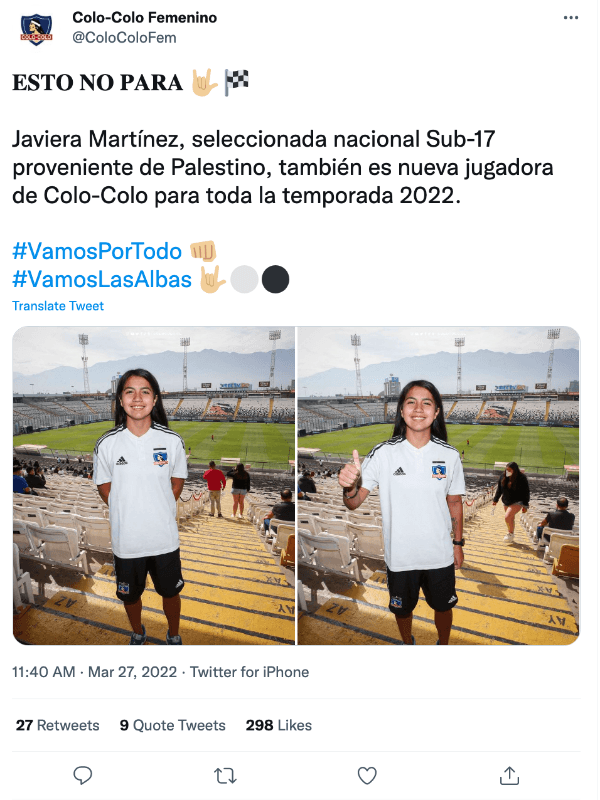This screenshot has width=600, height=800.
Task: Open the Colo-Colo Femenino profile name
Action: [144, 17]
